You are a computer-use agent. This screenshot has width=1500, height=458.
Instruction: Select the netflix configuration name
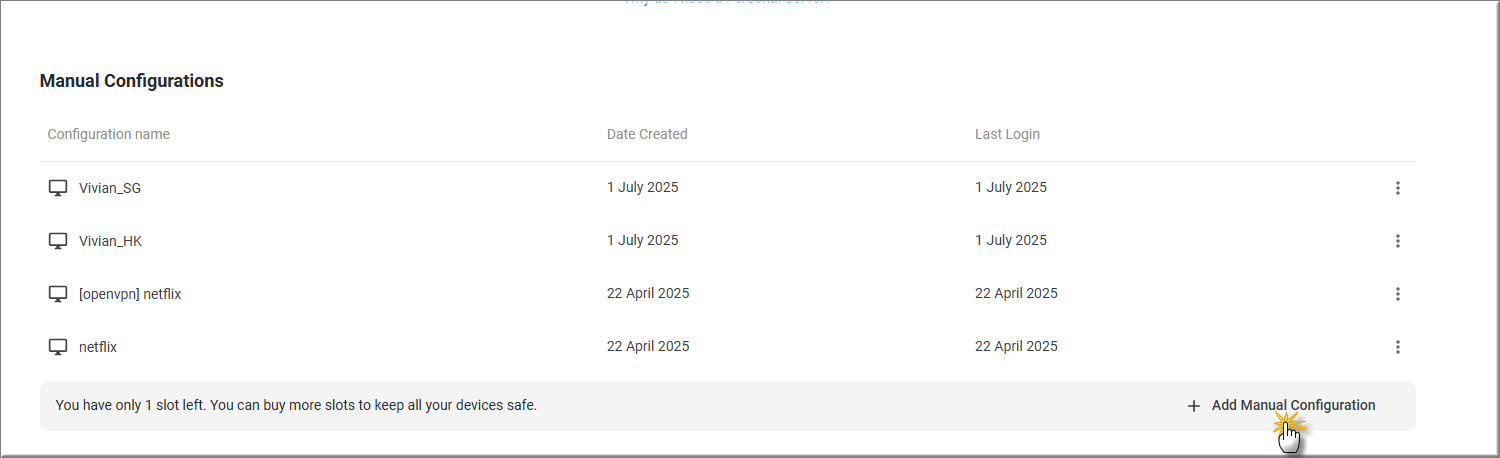(x=98, y=347)
